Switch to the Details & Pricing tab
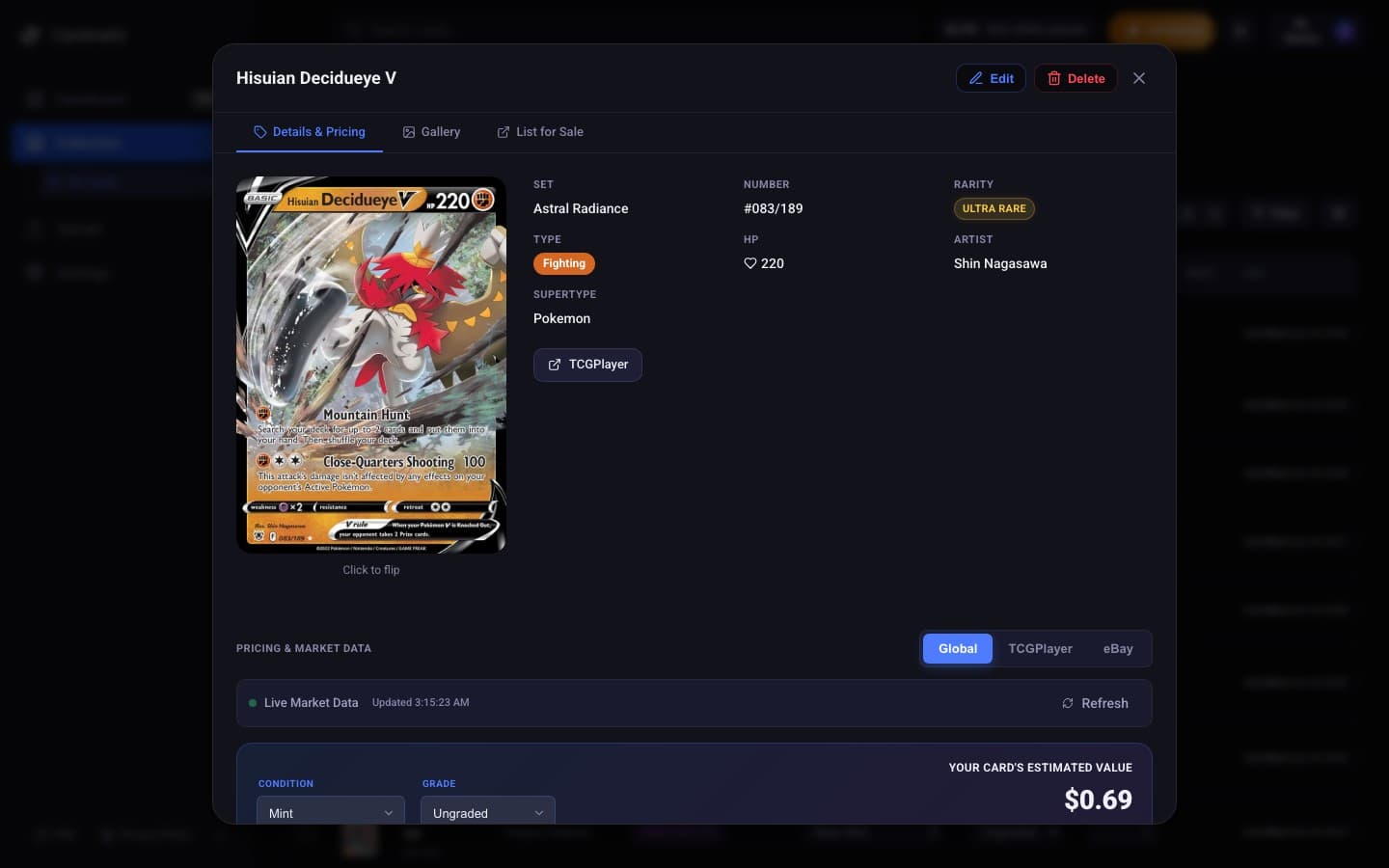The image size is (1389, 868). [310, 132]
